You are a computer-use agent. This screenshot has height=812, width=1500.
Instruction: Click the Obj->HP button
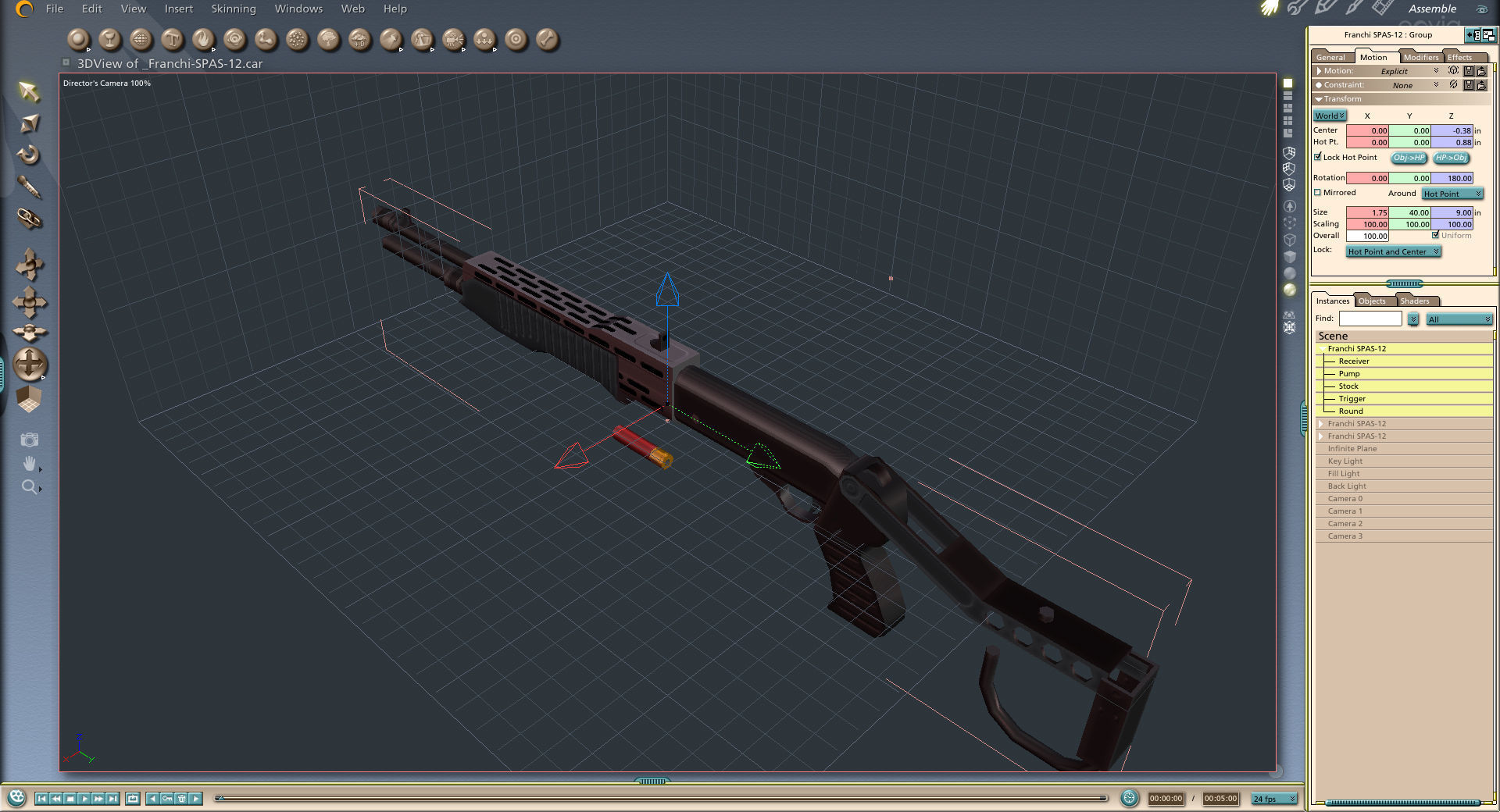click(1409, 158)
